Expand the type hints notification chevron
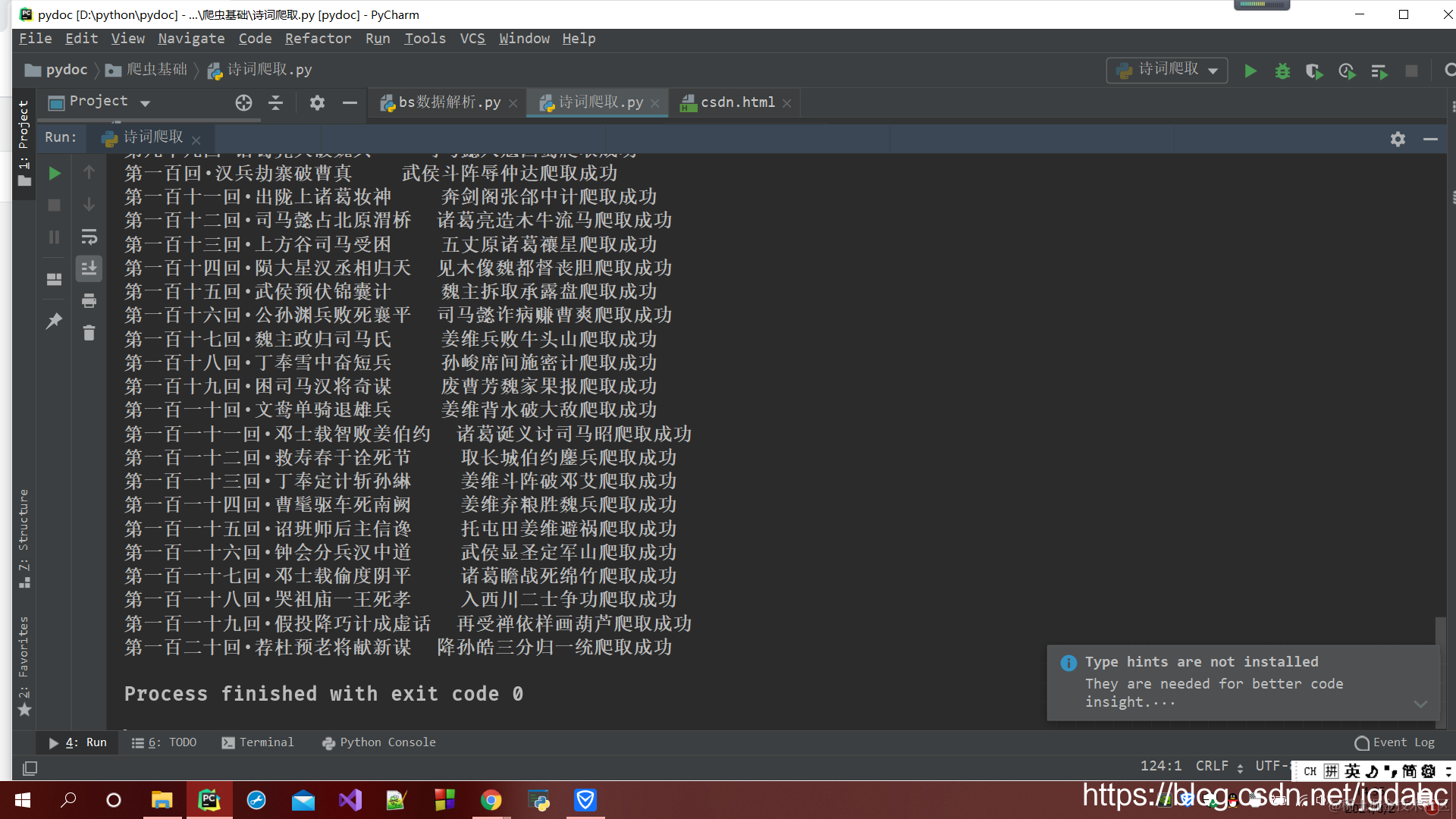 1420,704
